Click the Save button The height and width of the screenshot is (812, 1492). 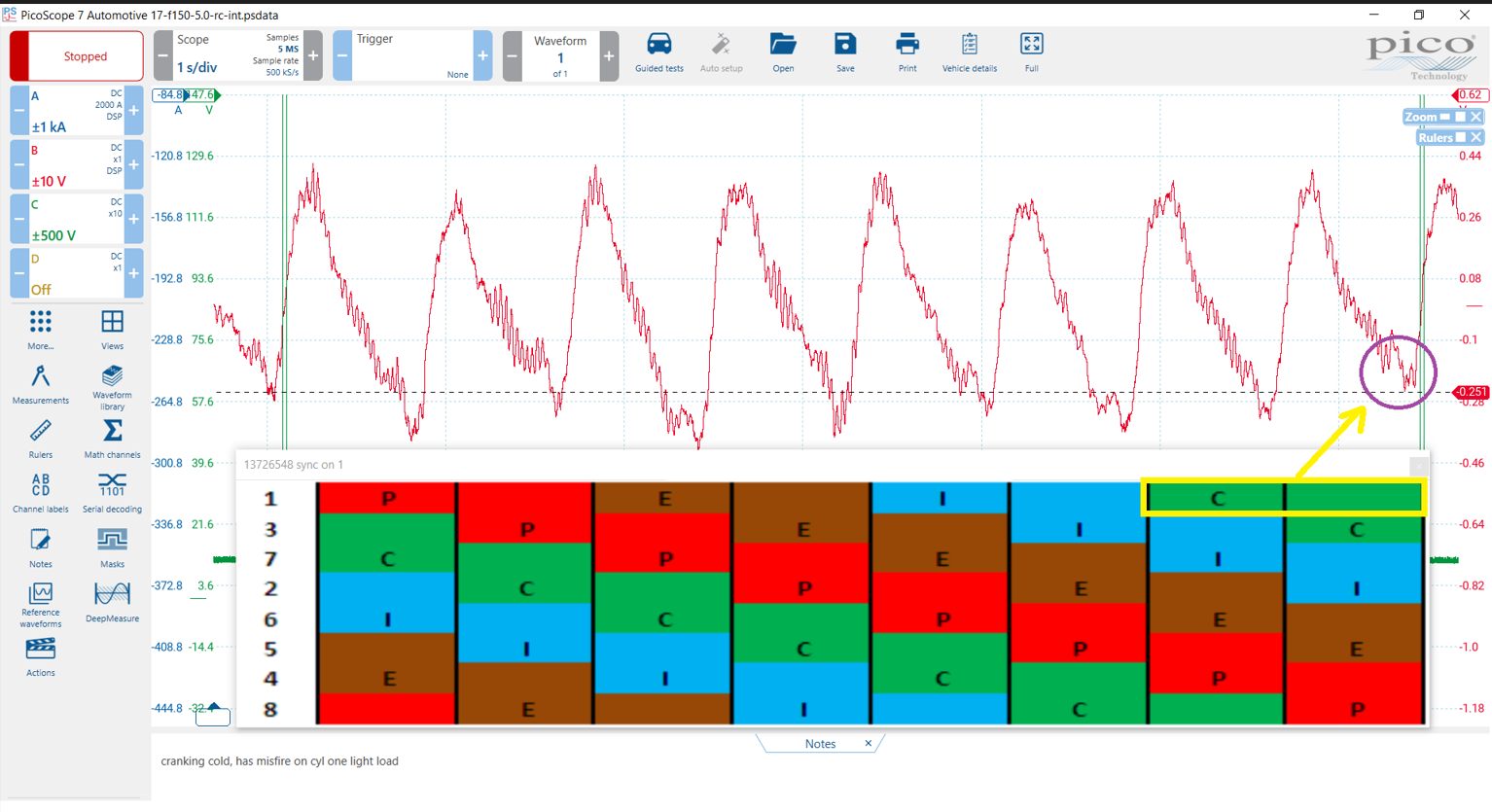[x=845, y=53]
